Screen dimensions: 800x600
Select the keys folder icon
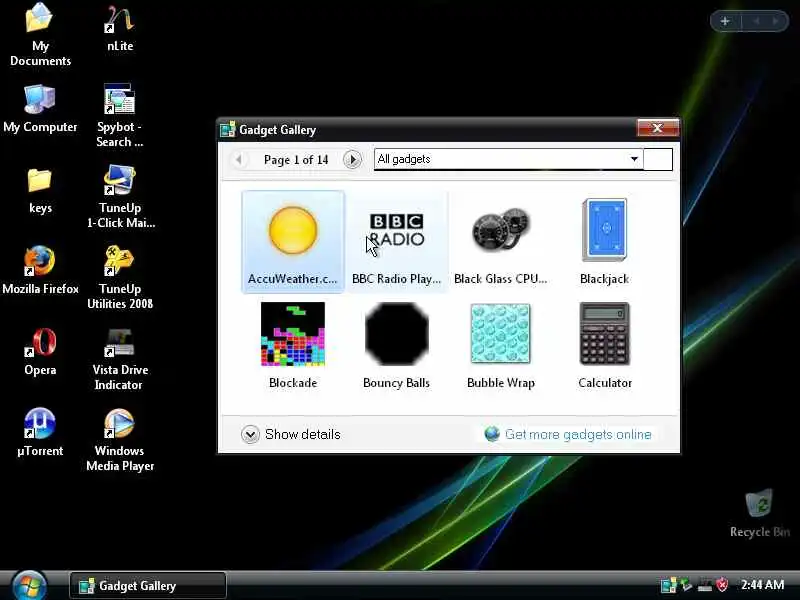click(x=40, y=191)
